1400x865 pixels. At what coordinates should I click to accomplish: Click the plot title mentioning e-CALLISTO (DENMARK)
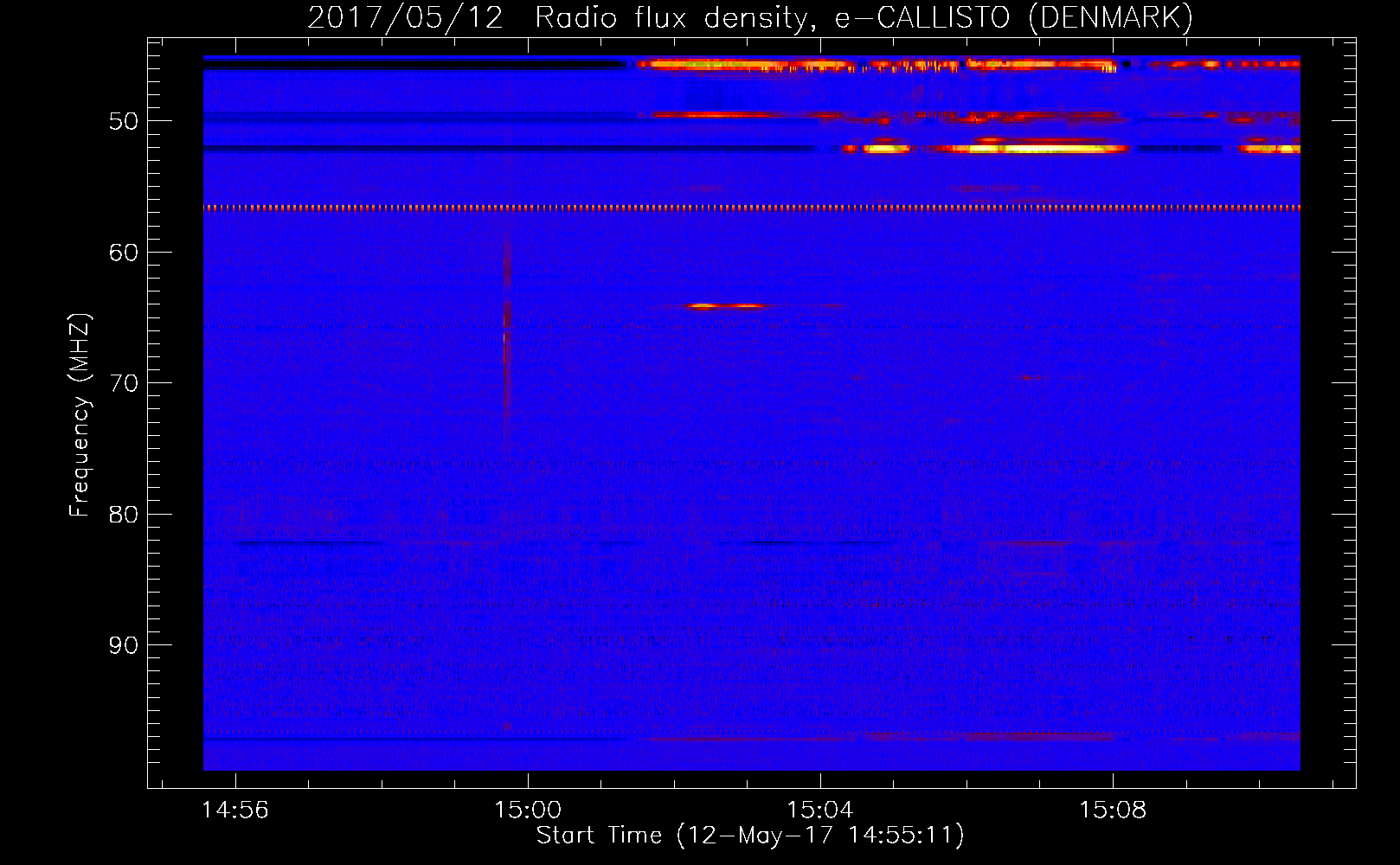[750, 17]
